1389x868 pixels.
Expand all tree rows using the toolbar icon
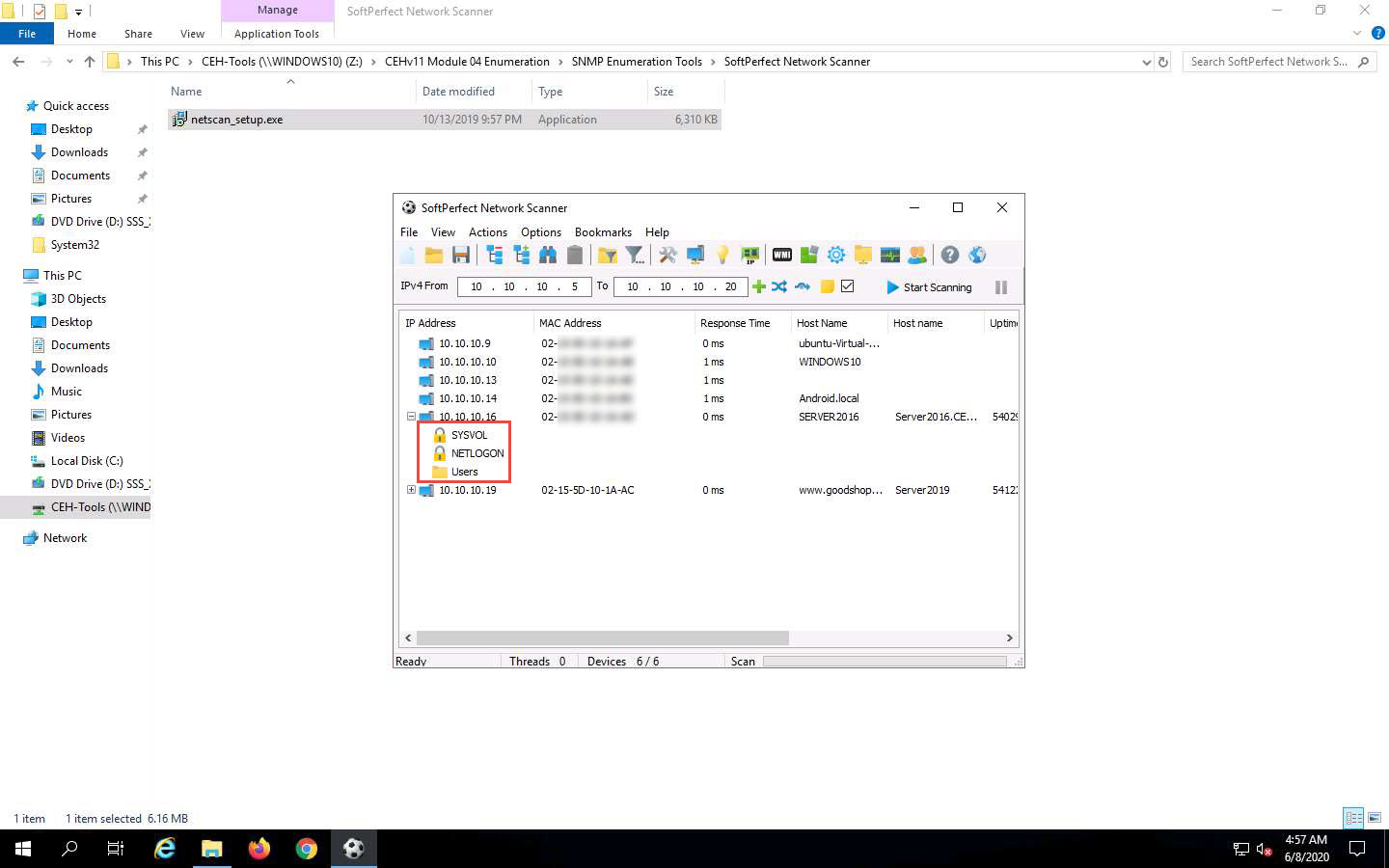[x=522, y=255]
